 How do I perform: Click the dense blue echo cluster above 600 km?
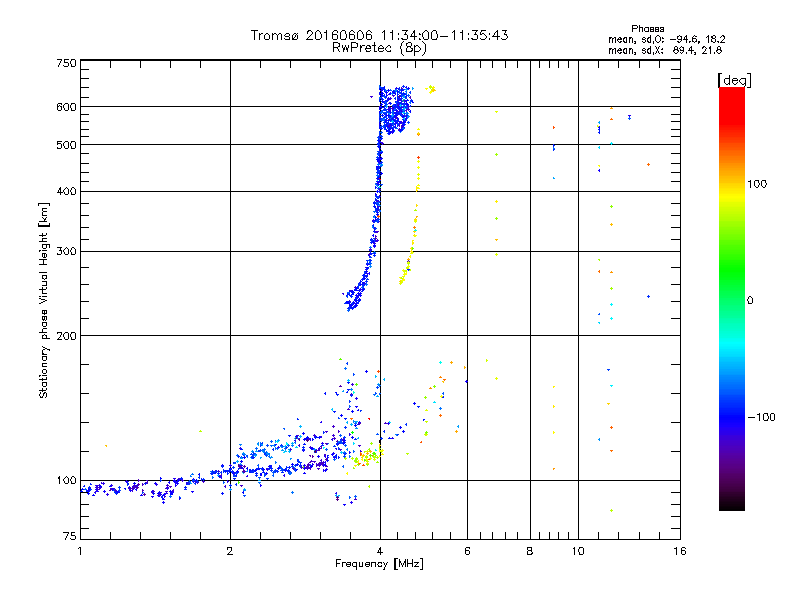tap(395, 110)
